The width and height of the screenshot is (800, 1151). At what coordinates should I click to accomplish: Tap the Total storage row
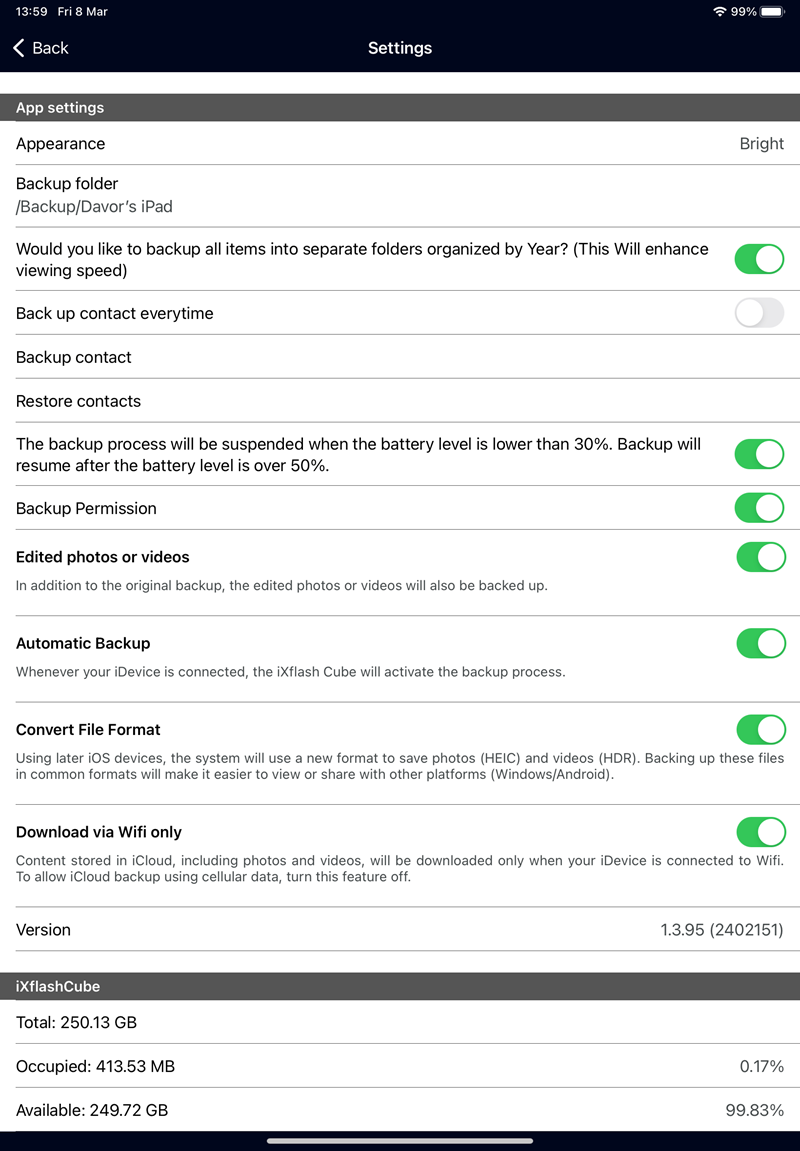coord(400,1022)
